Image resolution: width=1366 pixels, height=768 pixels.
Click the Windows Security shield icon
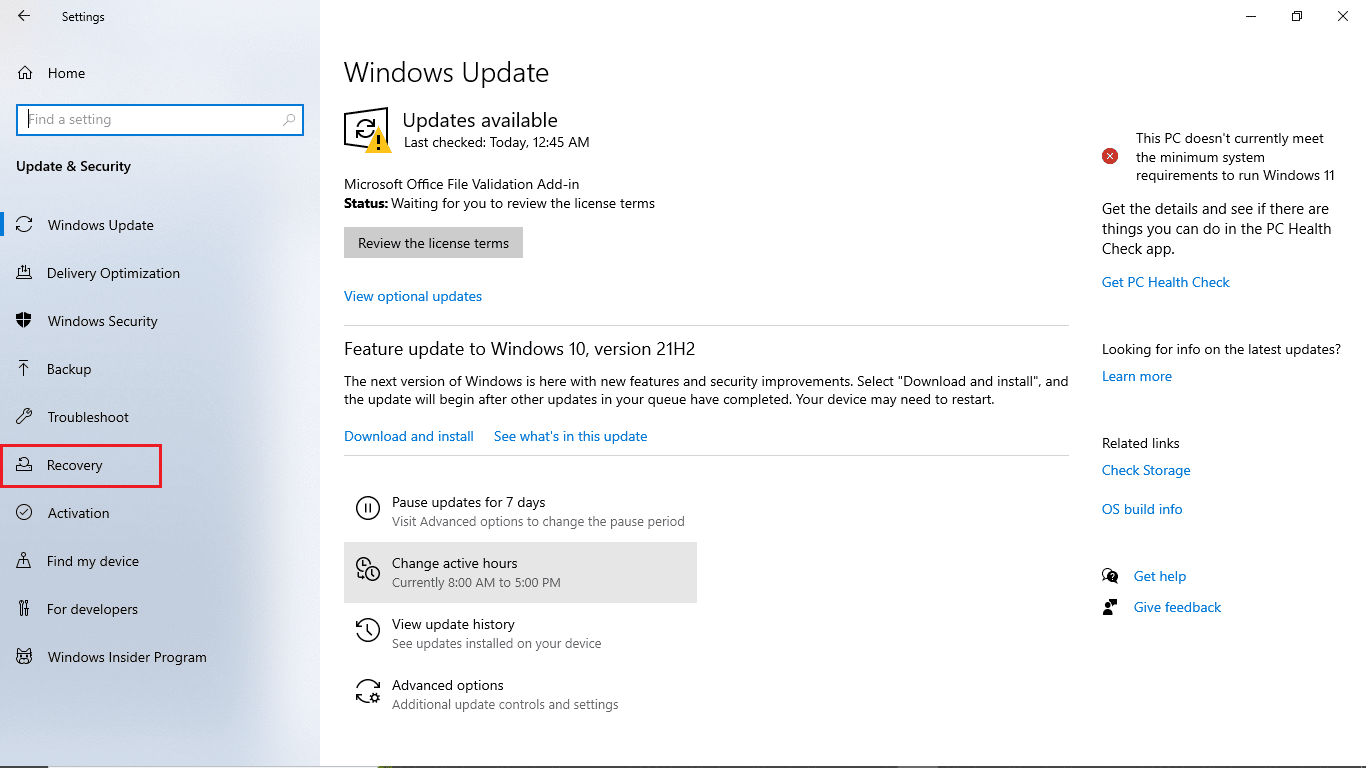pos(25,321)
